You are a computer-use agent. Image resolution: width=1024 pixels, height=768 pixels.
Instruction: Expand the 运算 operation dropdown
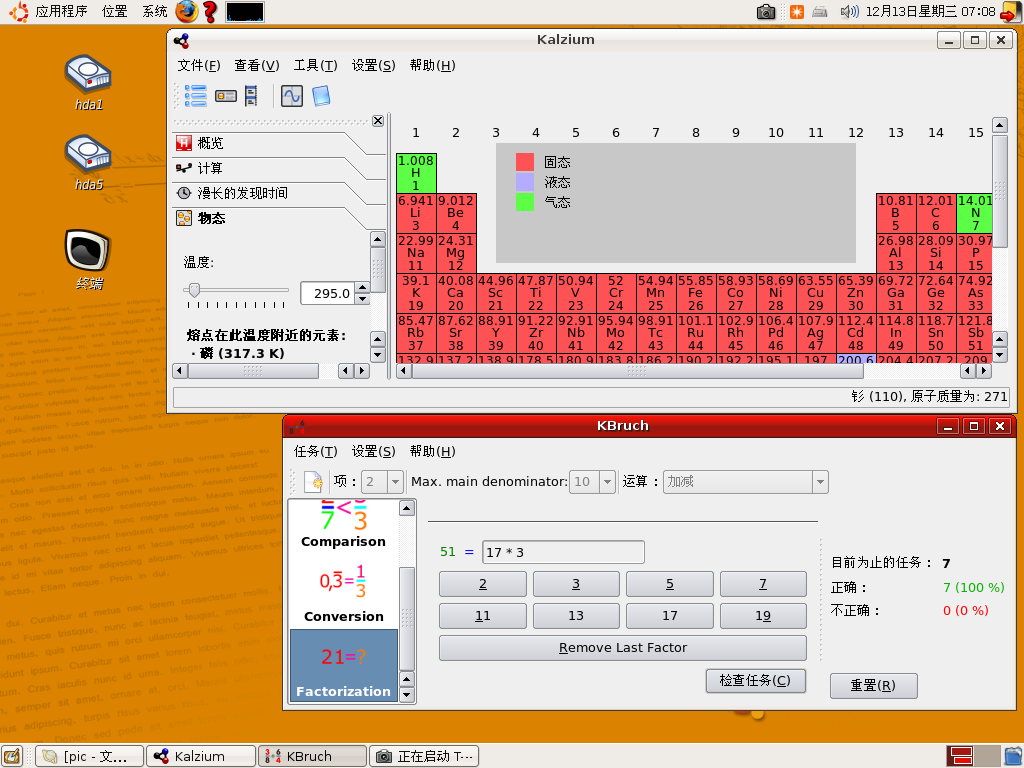pyautogui.click(x=820, y=482)
